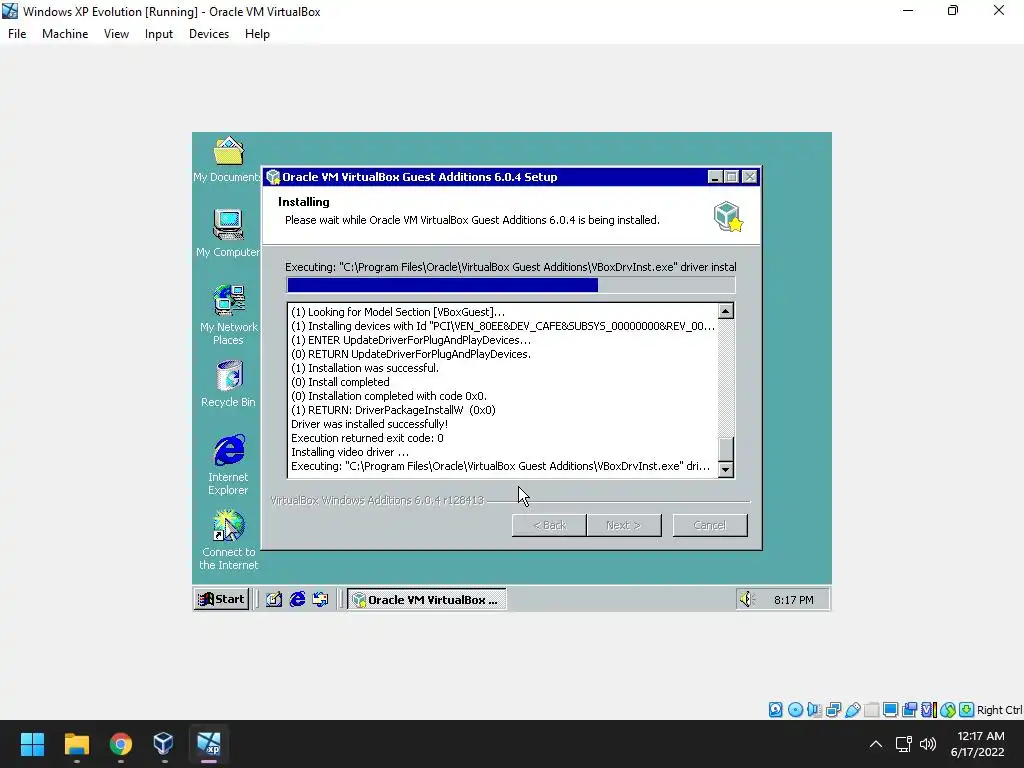This screenshot has width=1024, height=768.
Task: Click the CPU virtualization status icon
Action: tap(929, 710)
